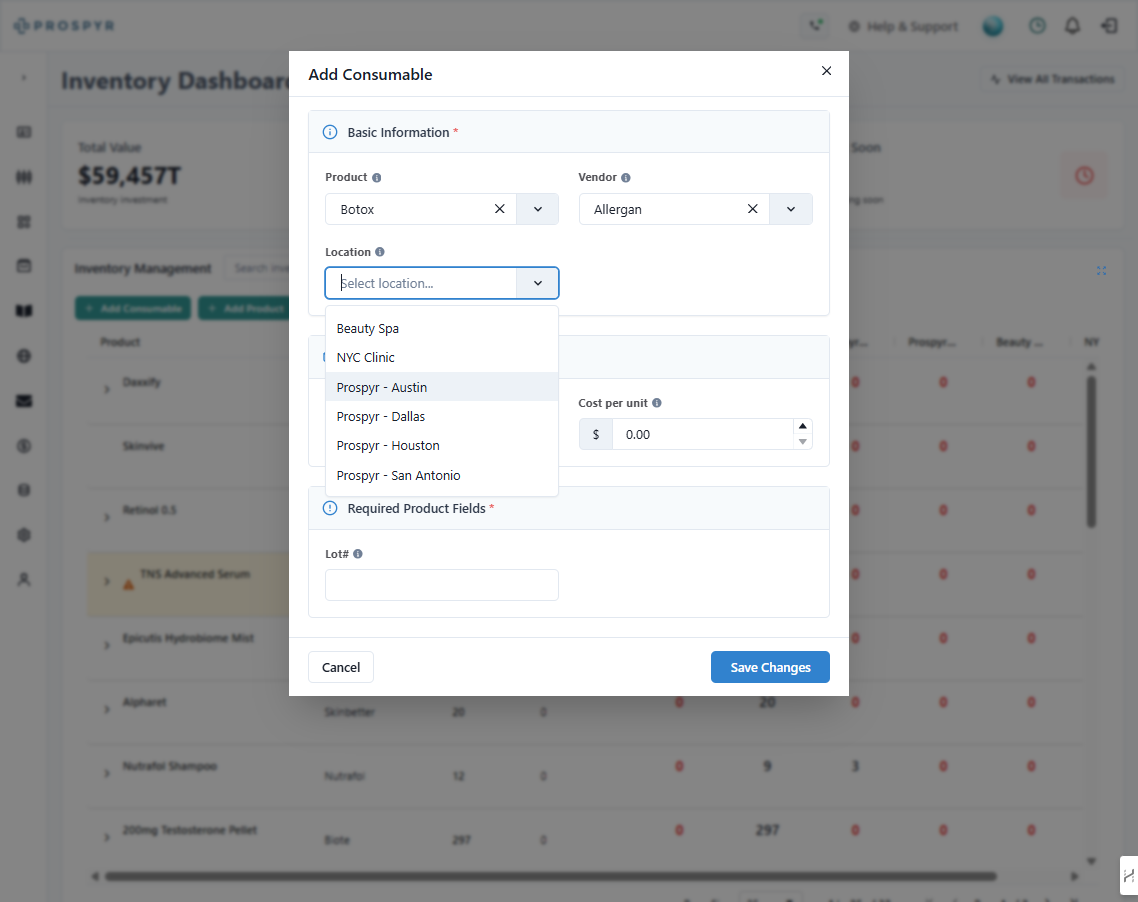The height and width of the screenshot is (902, 1138).
Task: Click the Lot# info icon
Action: tap(358, 554)
